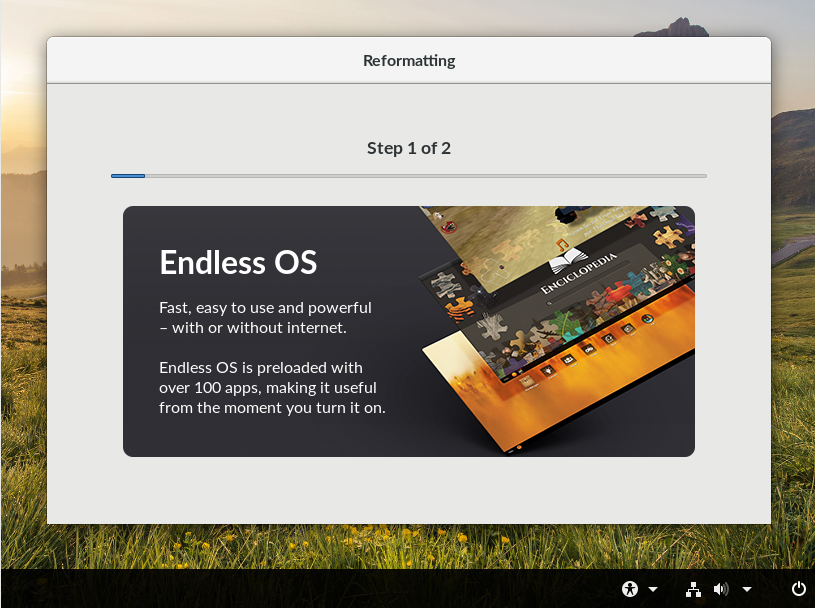Click the 'preloaded with over 100 apps' paragraph
Image resolution: width=815 pixels, height=608 pixels.
(x=272, y=388)
